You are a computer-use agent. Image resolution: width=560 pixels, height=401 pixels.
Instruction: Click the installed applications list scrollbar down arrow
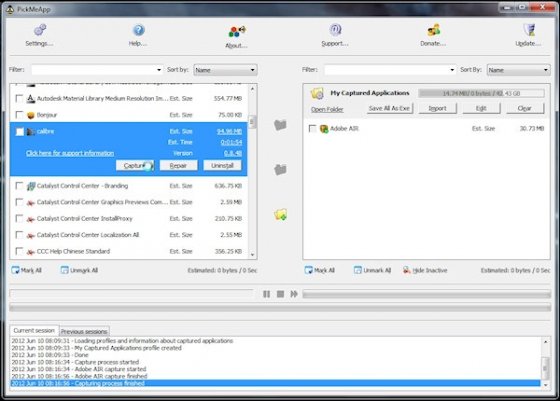(252, 255)
